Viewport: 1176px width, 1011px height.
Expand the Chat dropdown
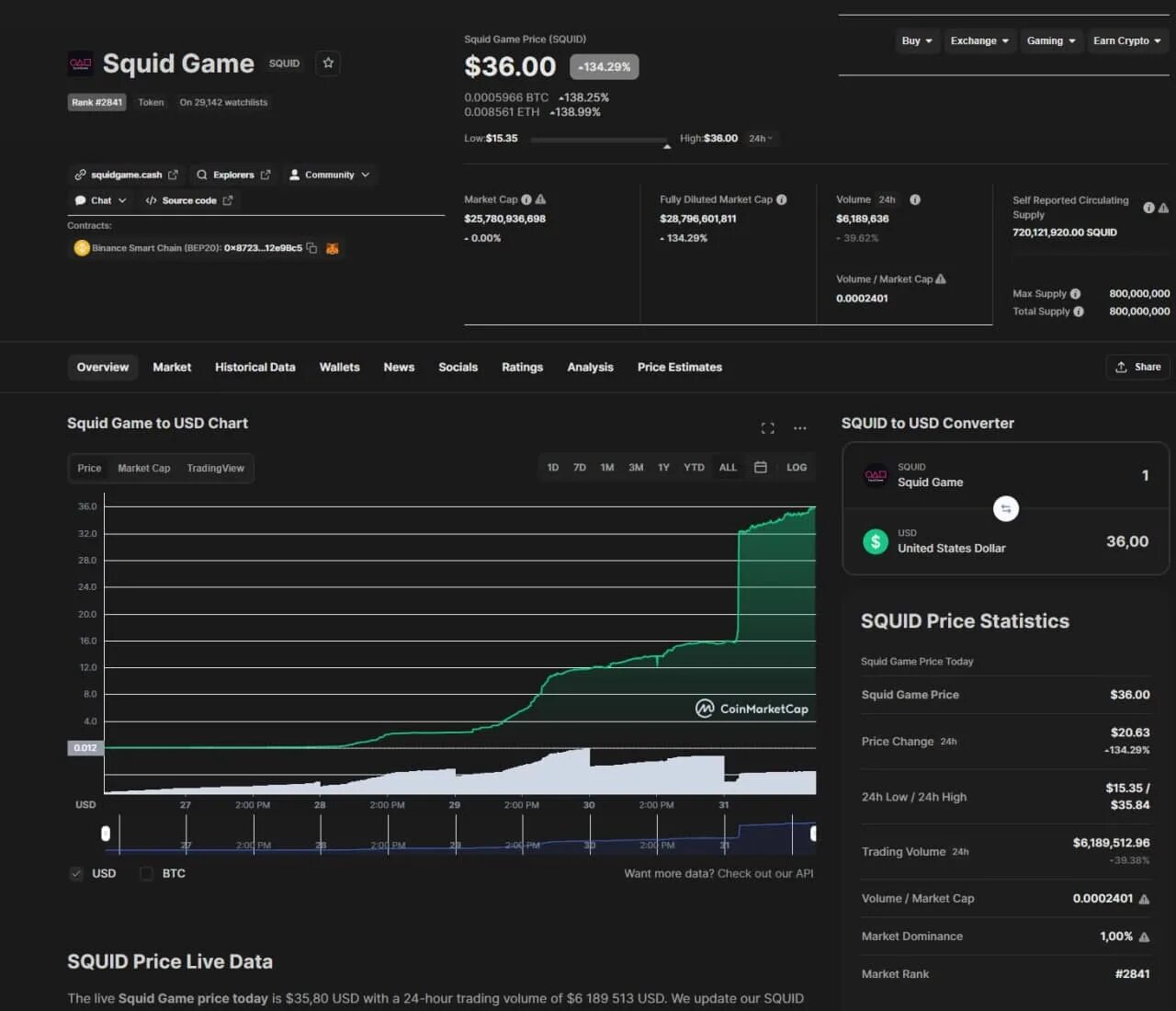click(100, 200)
